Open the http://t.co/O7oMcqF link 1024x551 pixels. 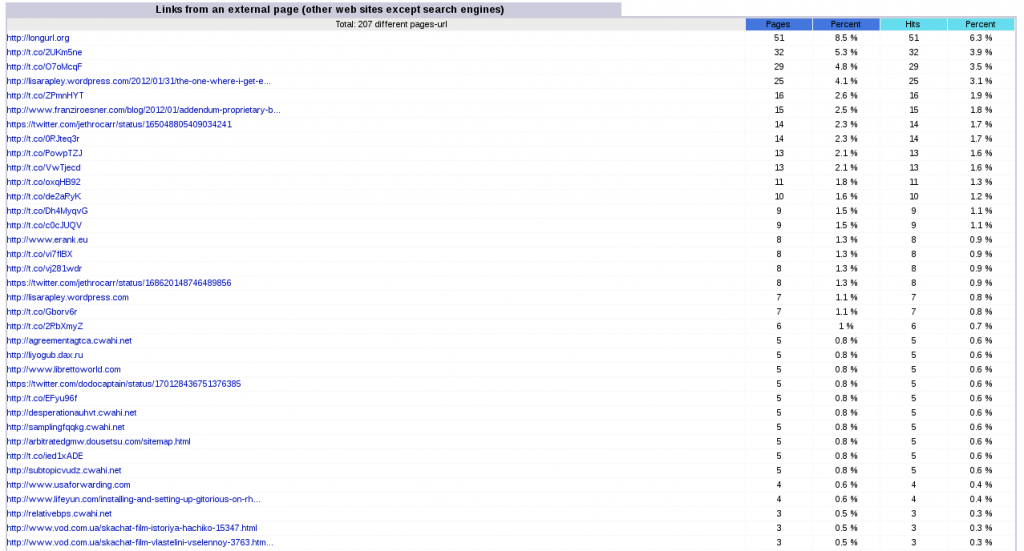pyautogui.click(x=44, y=67)
